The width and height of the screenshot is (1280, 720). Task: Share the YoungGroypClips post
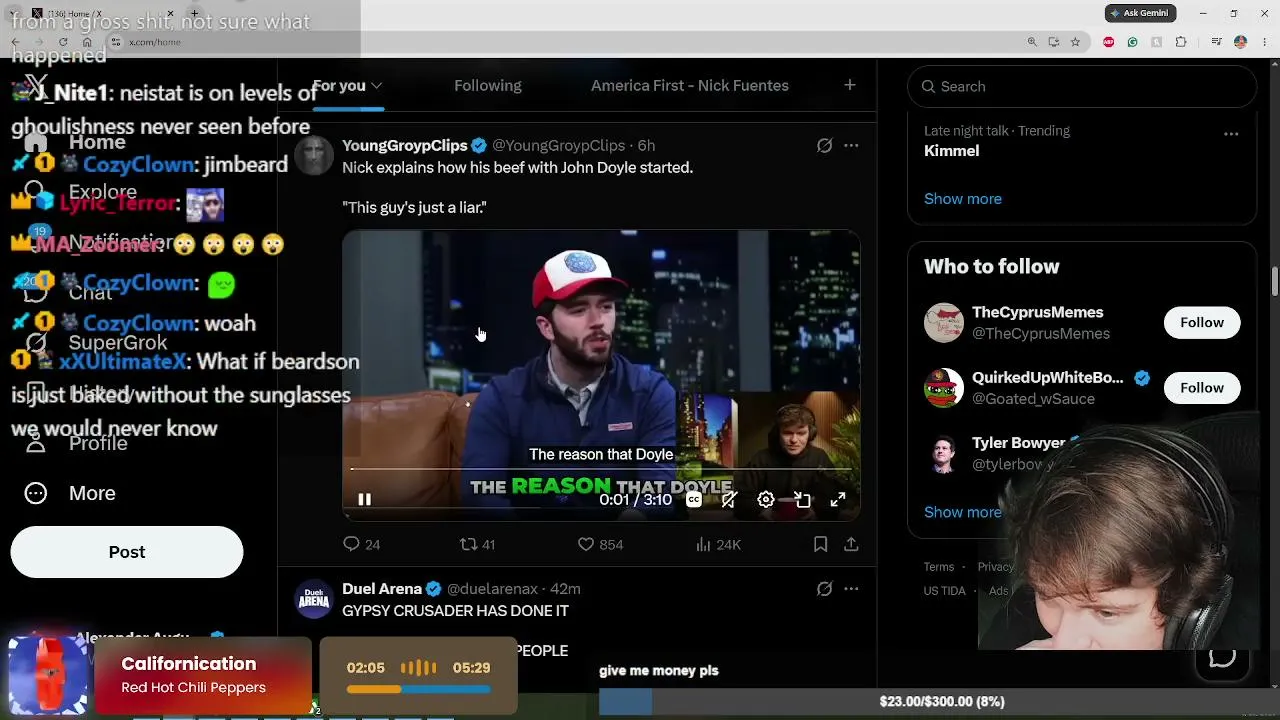click(851, 544)
